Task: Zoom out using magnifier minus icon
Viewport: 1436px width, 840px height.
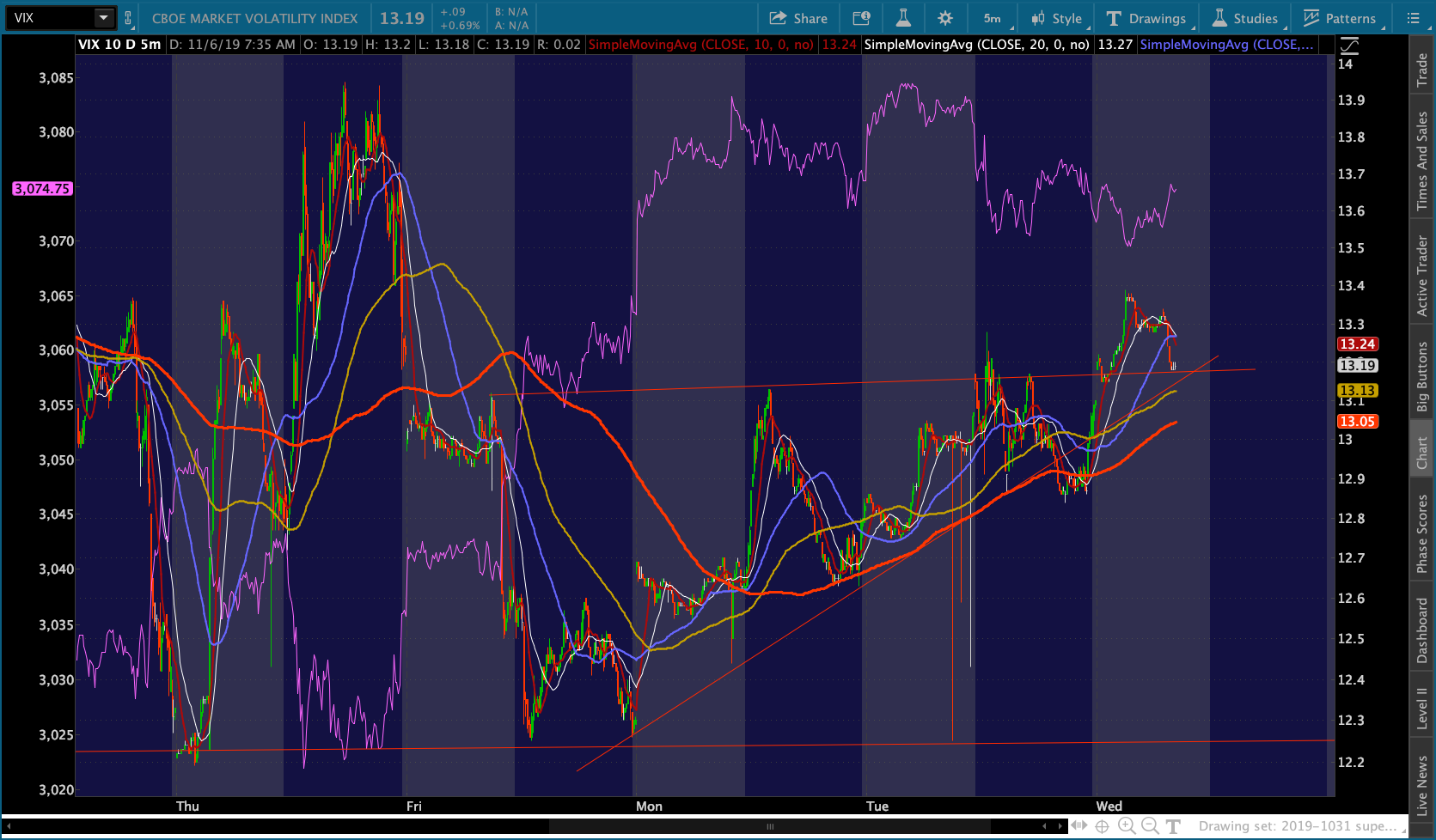Action: coord(1150,826)
